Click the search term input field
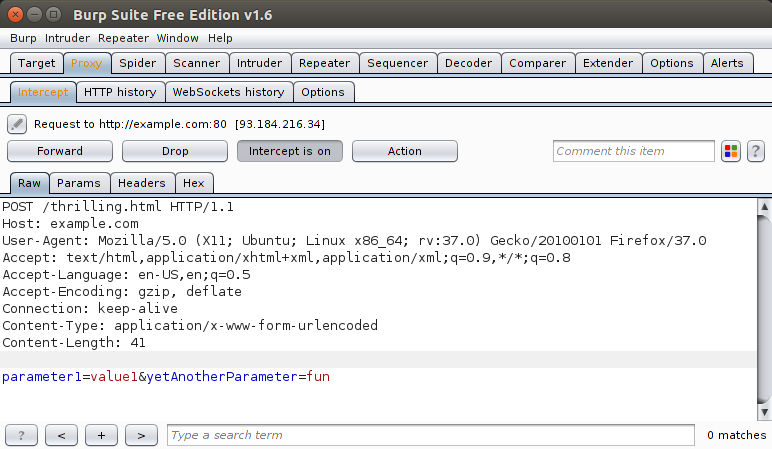The height and width of the screenshot is (449, 772). (431, 435)
